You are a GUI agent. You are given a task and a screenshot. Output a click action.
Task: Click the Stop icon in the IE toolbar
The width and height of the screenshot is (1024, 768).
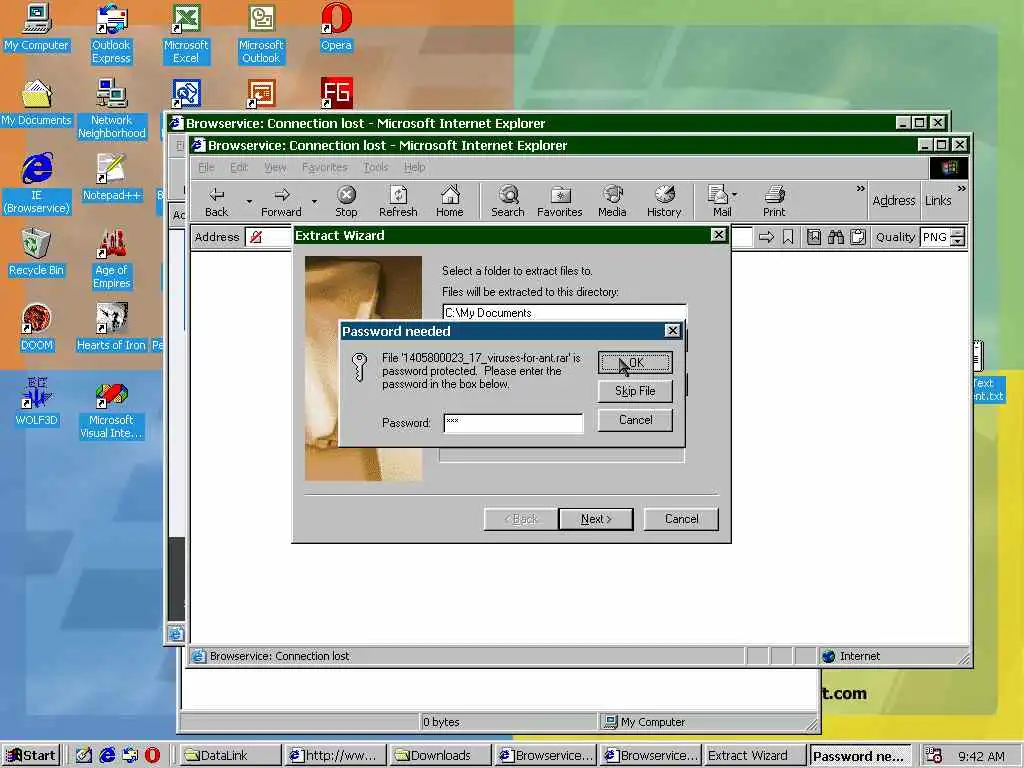point(346,201)
